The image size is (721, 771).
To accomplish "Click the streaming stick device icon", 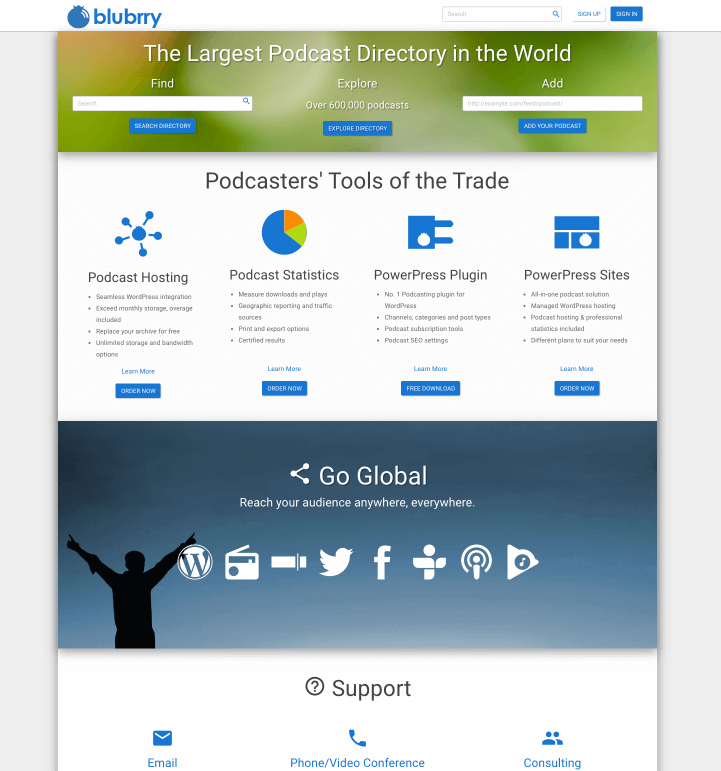I will [289, 562].
